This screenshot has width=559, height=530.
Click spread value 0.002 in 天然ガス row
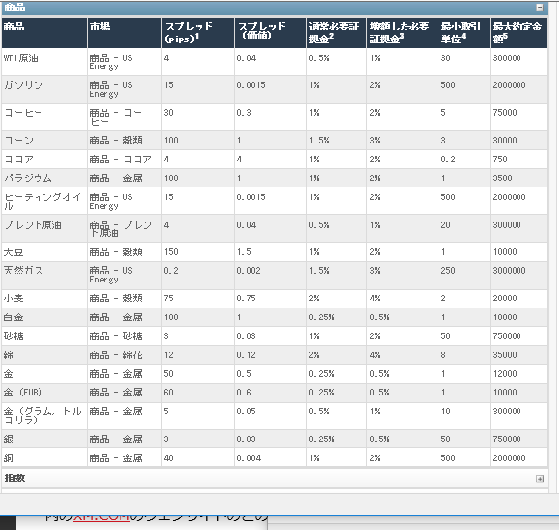(x=248, y=271)
